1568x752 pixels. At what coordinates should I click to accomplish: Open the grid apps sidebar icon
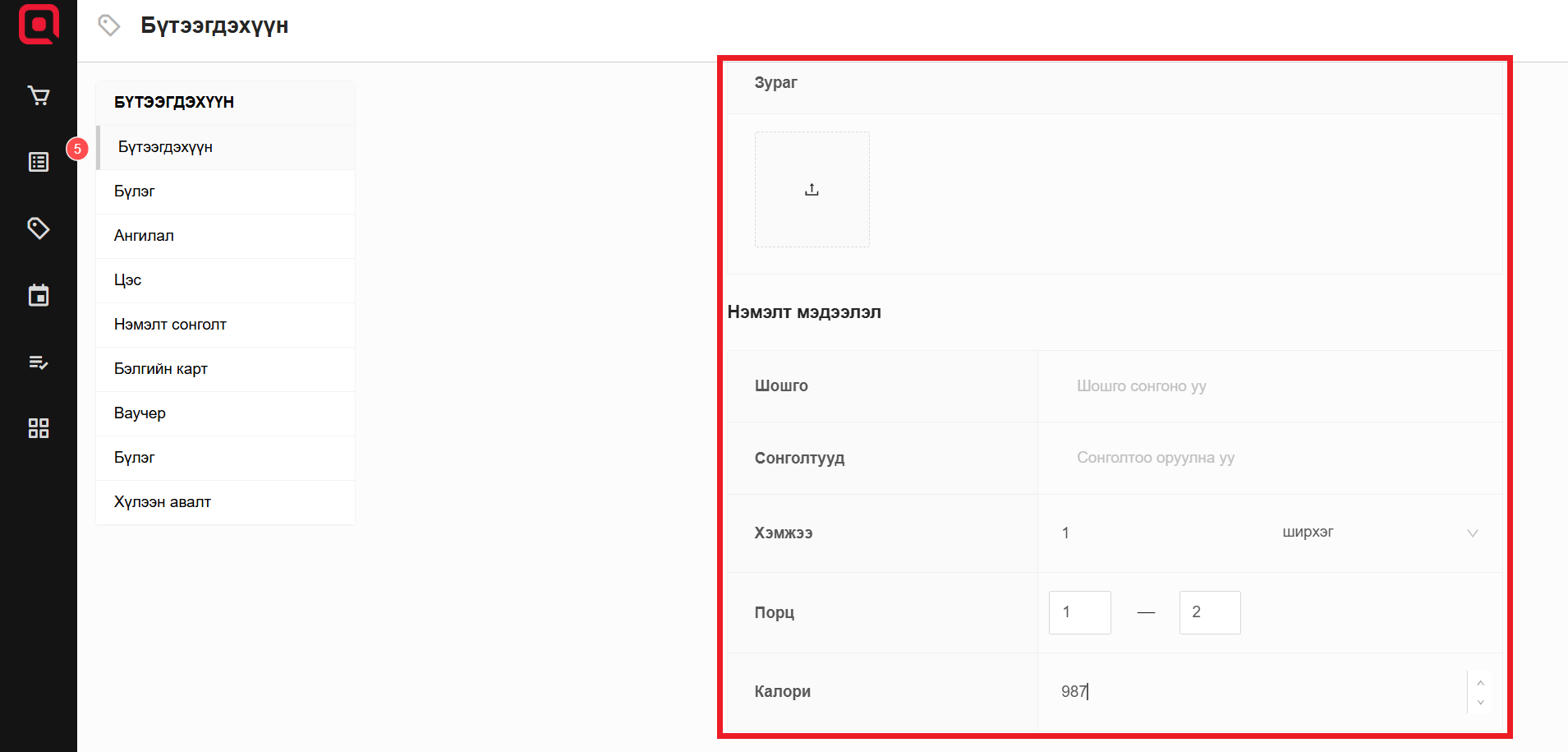tap(39, 428)
